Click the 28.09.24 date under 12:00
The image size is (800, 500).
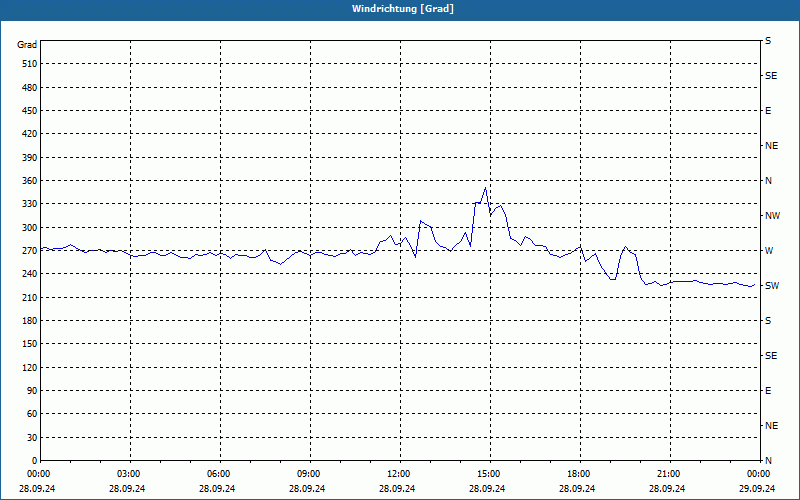click(x=397, y=489)
